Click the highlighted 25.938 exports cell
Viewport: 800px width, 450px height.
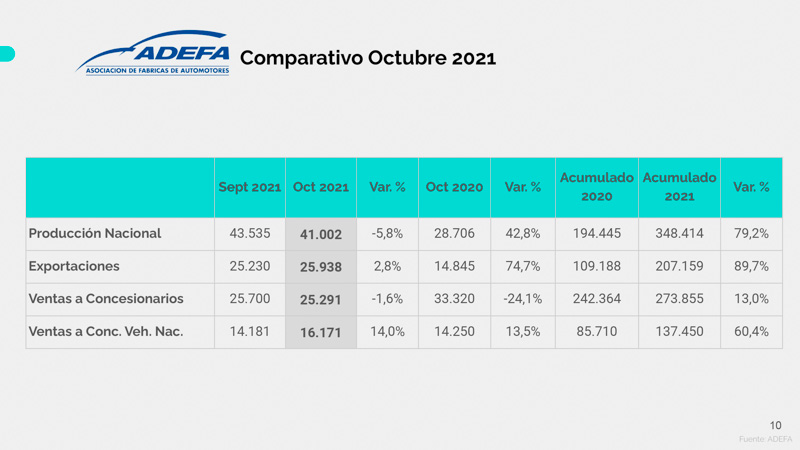(321, 267)
